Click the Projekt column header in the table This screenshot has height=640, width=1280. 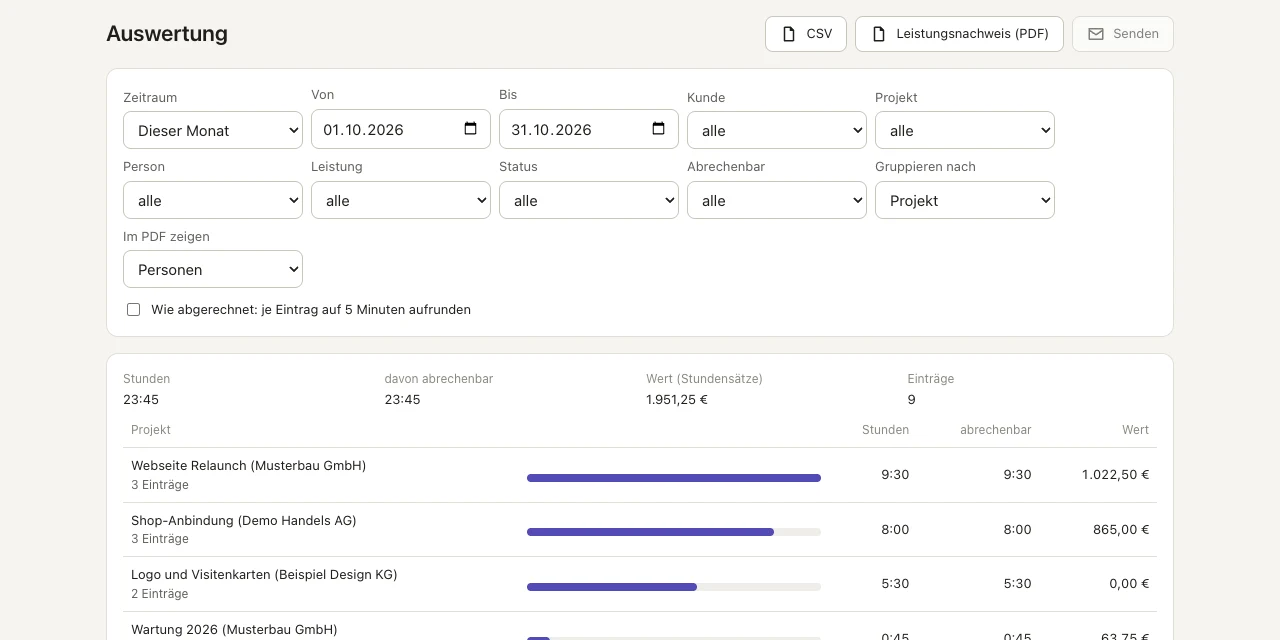point(151,430)
